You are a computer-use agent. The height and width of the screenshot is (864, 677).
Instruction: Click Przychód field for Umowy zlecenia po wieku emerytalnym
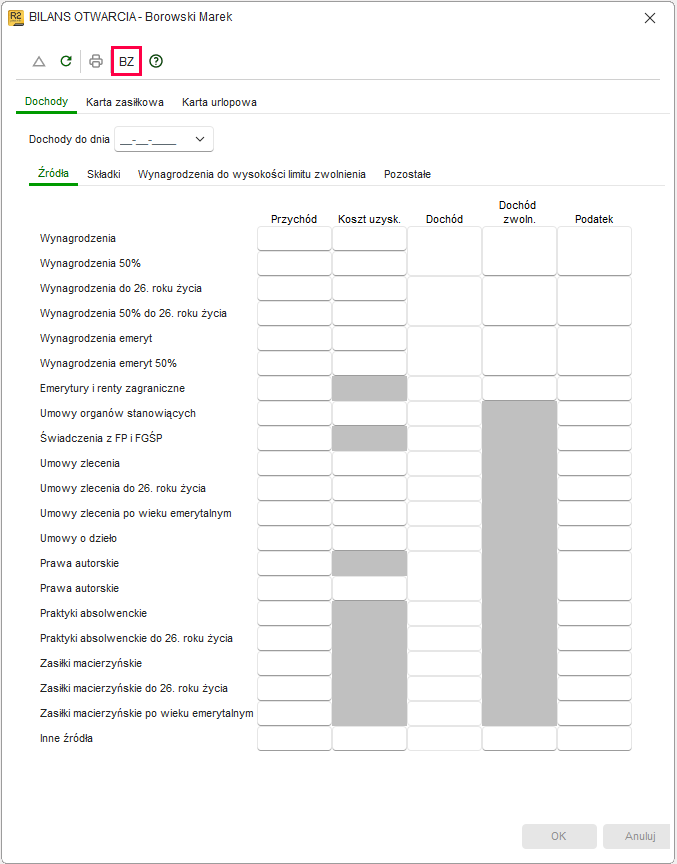(294, 513)
